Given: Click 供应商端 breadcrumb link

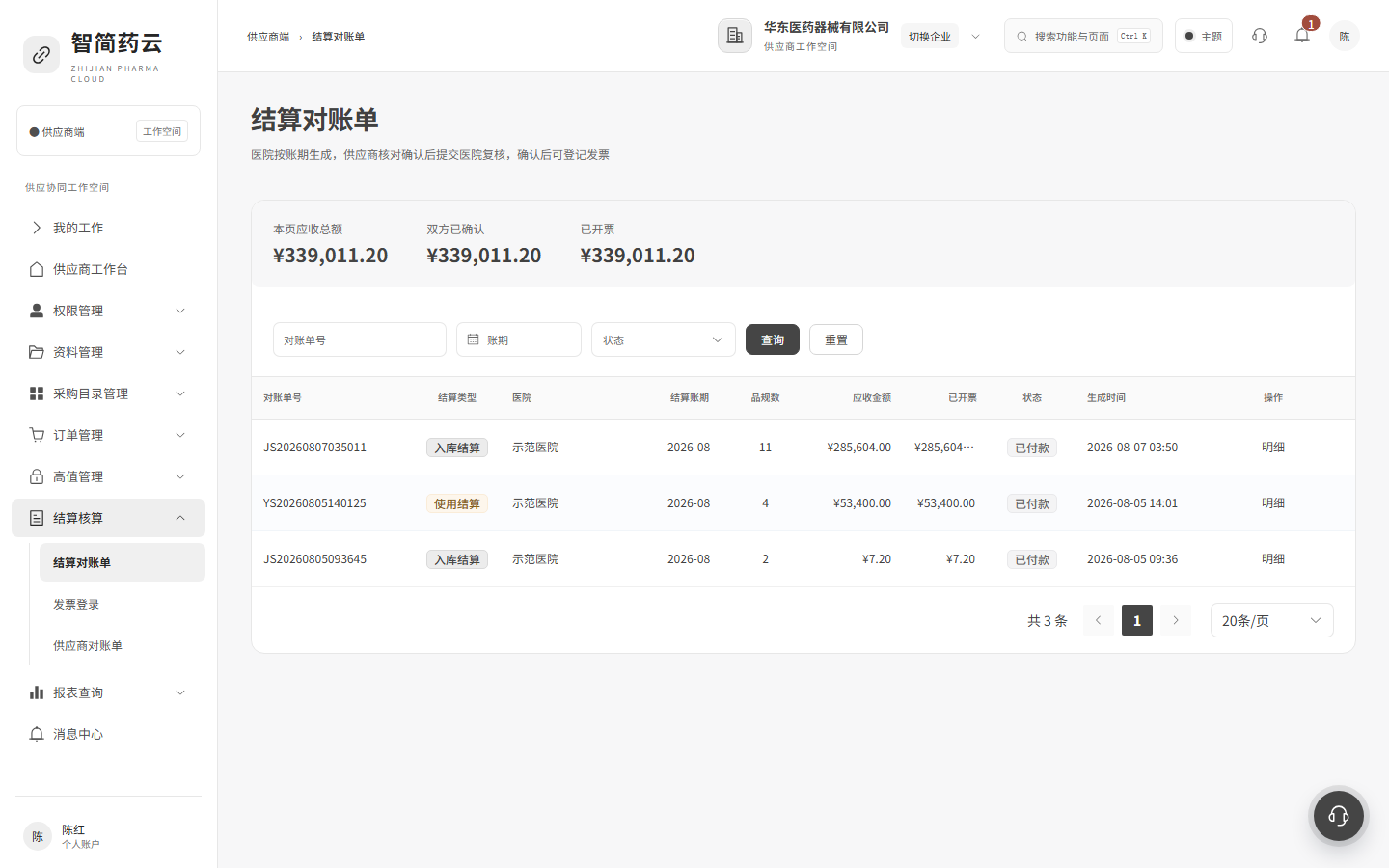Looking at the screenshot, I should click(268, 37).
